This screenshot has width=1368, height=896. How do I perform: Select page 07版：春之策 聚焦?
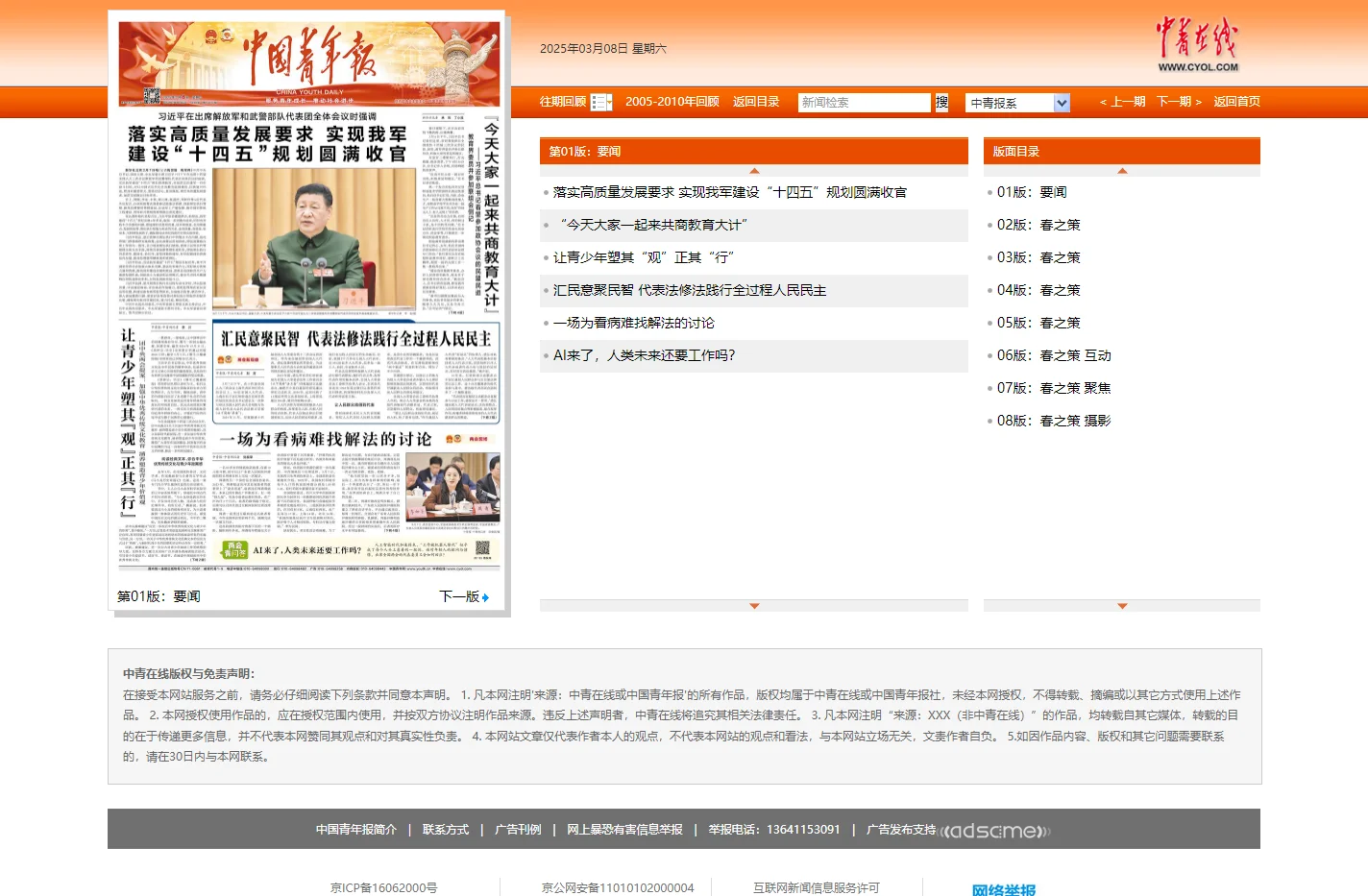point(1054,388)
